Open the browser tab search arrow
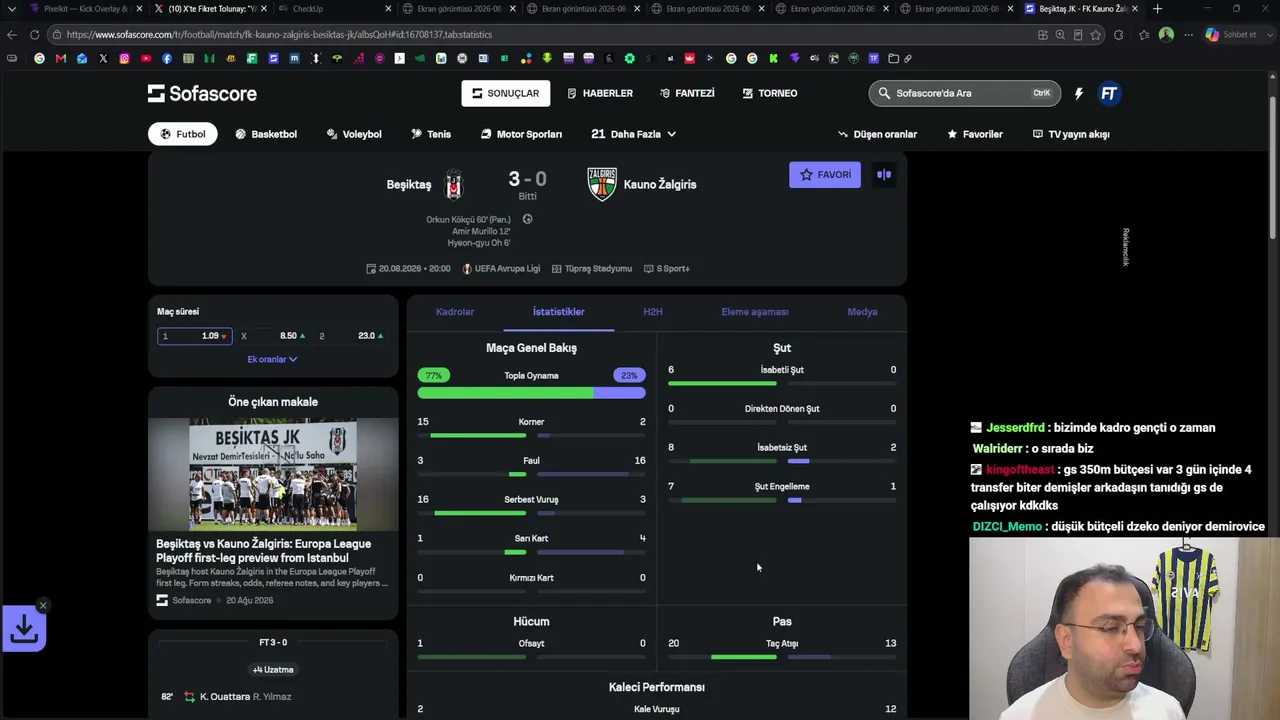Screen dimensions: 1280x720 (x=11, y=9)
